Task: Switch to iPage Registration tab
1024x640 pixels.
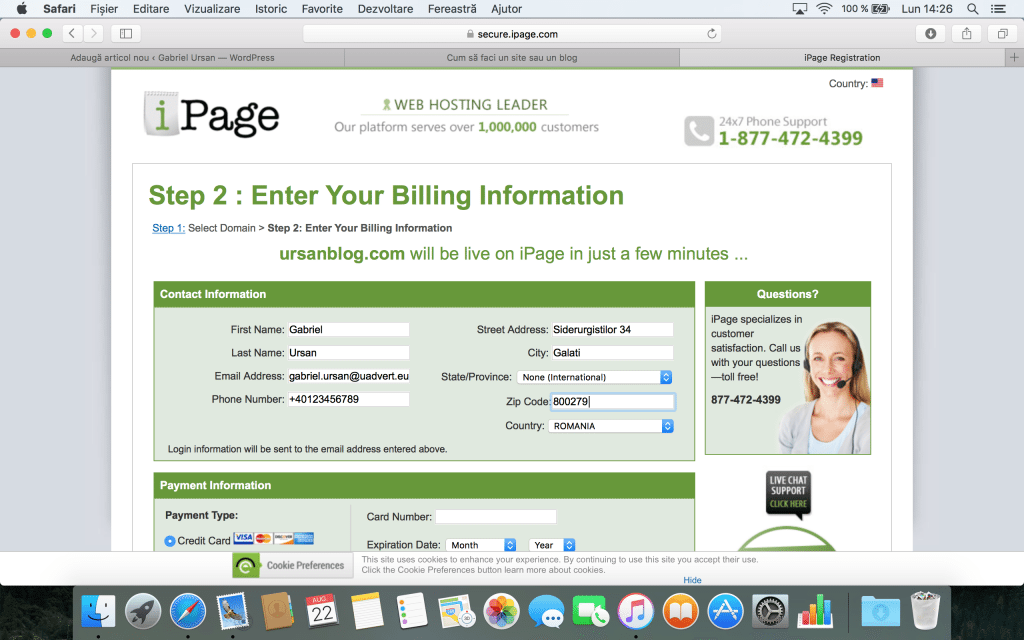Action: 842,57
